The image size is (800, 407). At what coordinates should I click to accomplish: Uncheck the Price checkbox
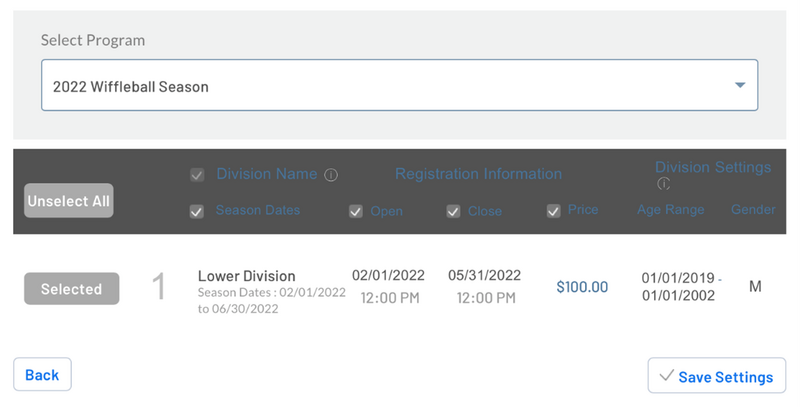pos(553,211)
